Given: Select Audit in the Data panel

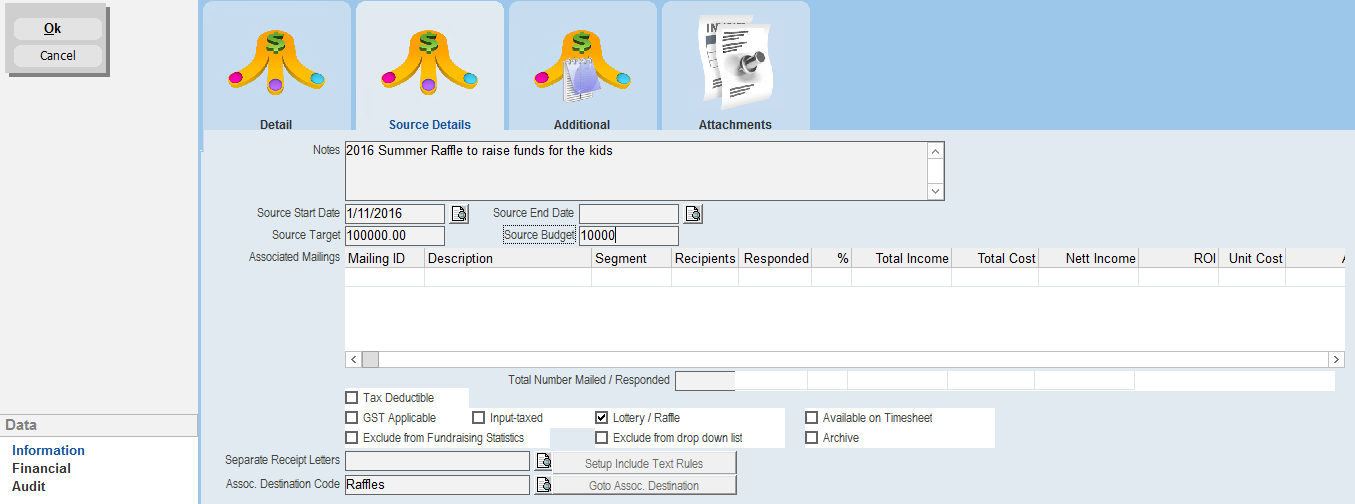Looking at the screenshot, I should click(x=29, y=486).
